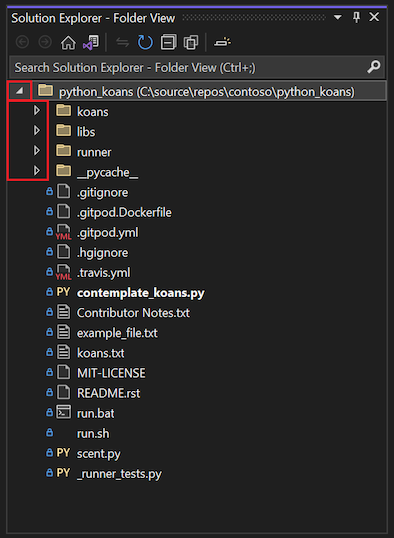Click the Collapse All toolbar icon

pos(168,43)
